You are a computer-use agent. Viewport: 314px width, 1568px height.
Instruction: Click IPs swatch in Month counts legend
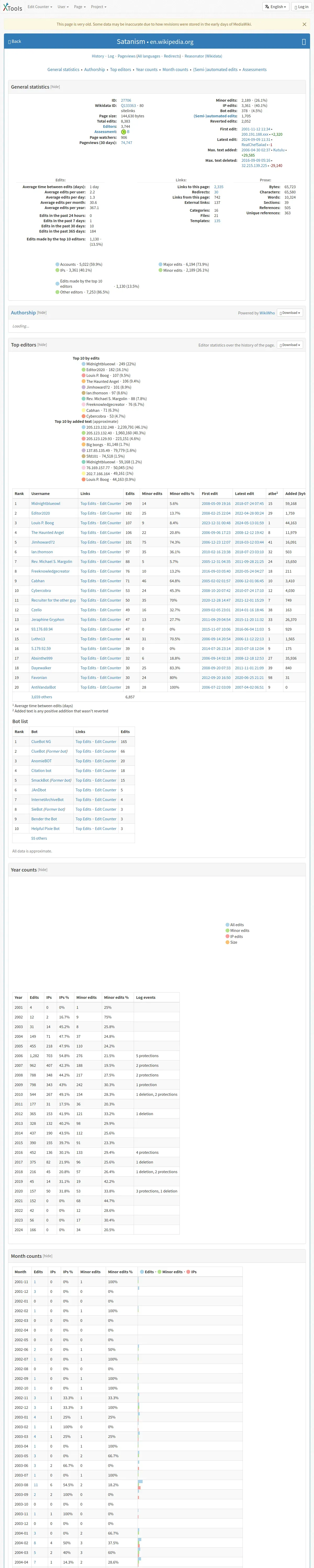point(188,1272)
